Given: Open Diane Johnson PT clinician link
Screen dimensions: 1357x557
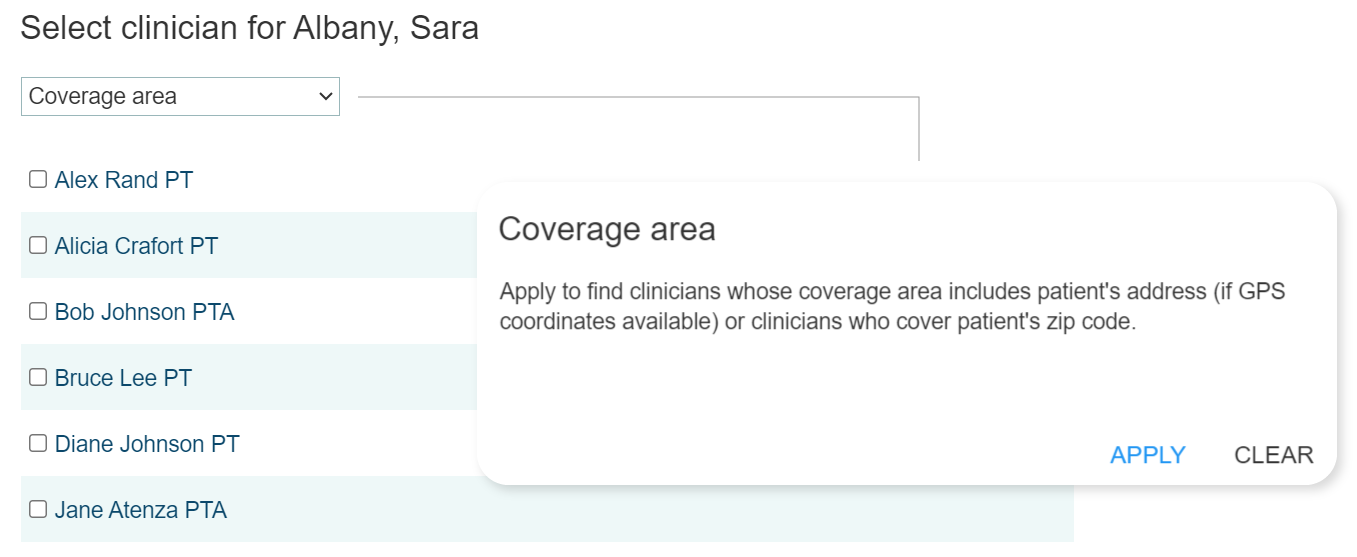Looking at the screenshot, I should pos(147,445).
